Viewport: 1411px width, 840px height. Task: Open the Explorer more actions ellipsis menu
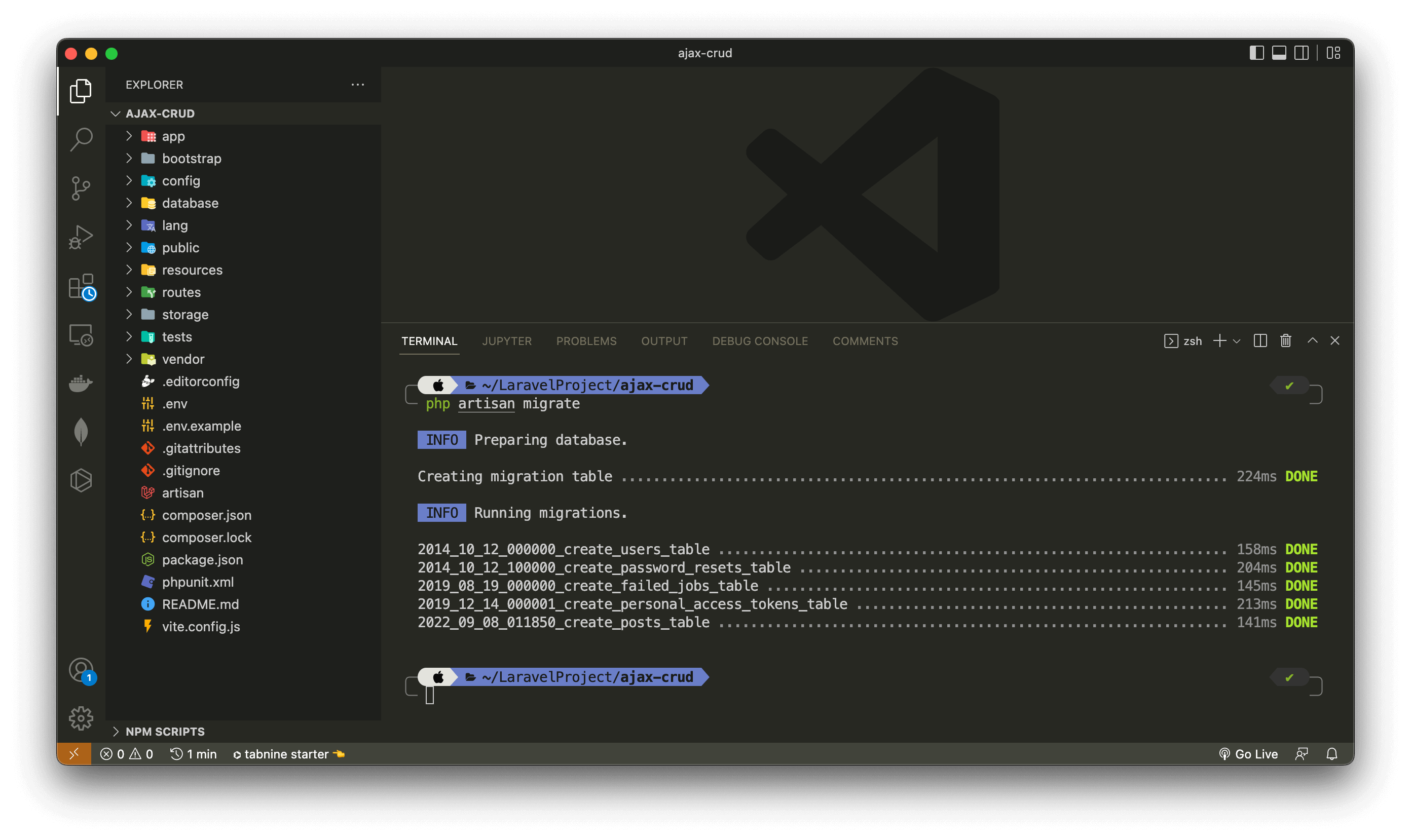pyautogui.click(x=357, y=85)
